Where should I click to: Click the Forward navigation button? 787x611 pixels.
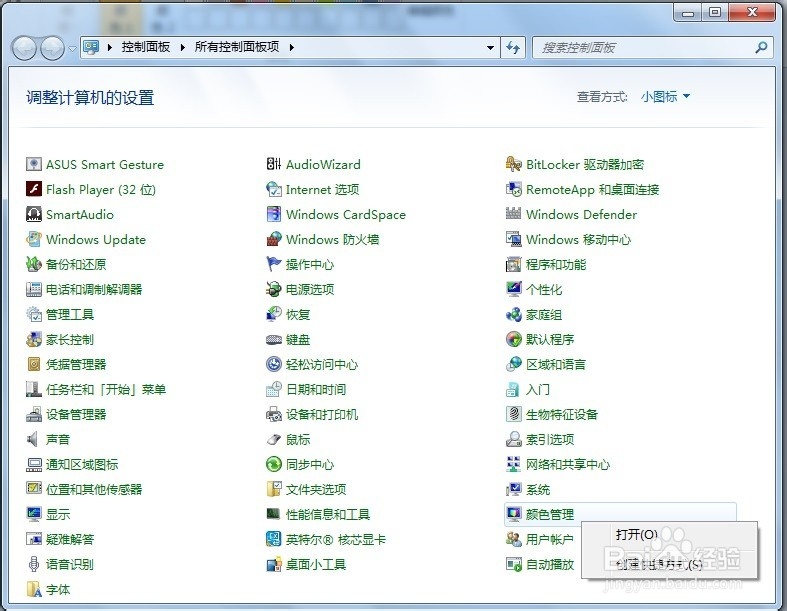click(x=52, y=49)
